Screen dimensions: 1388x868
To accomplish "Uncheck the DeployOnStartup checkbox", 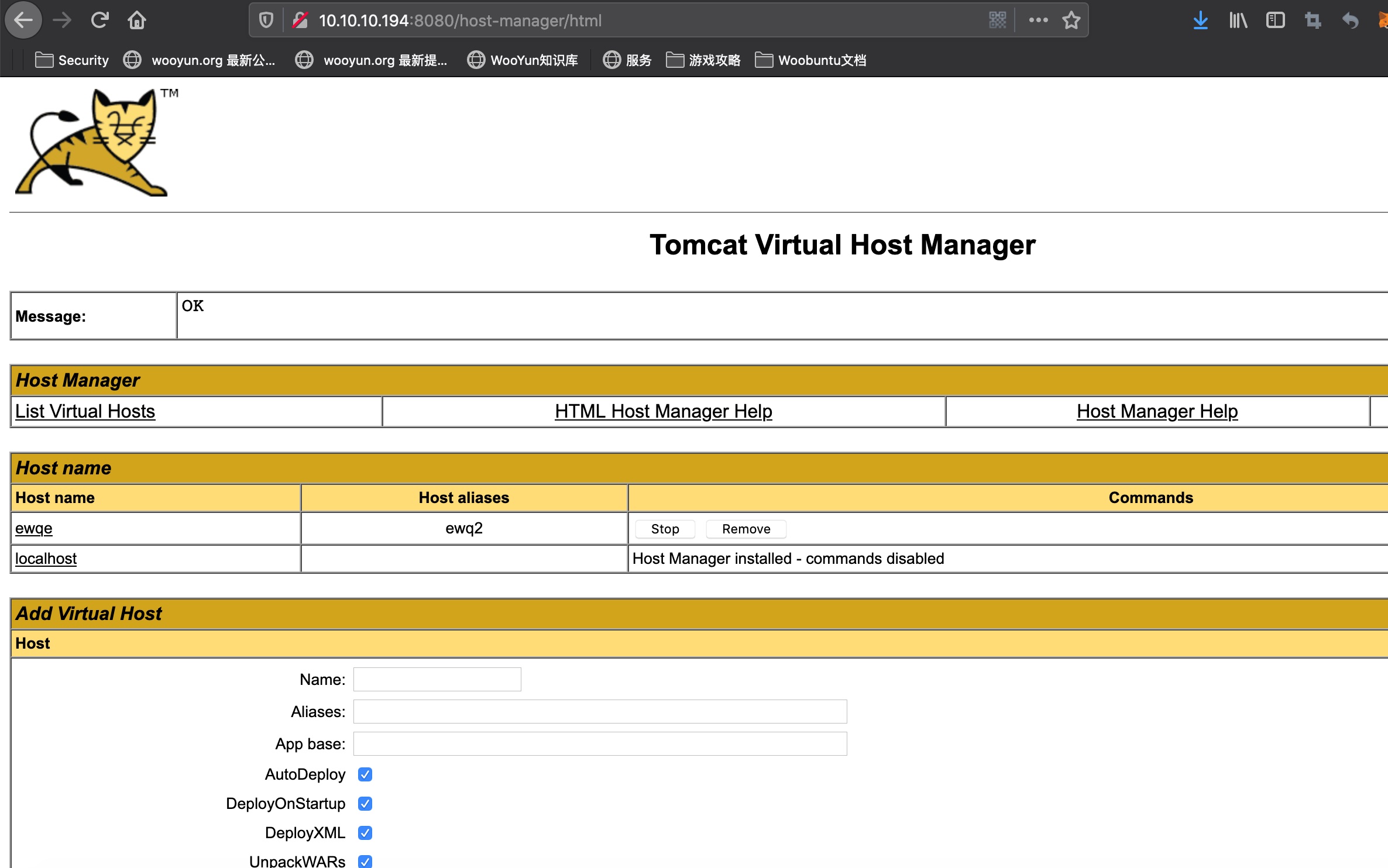I will [x=365, y=804].
